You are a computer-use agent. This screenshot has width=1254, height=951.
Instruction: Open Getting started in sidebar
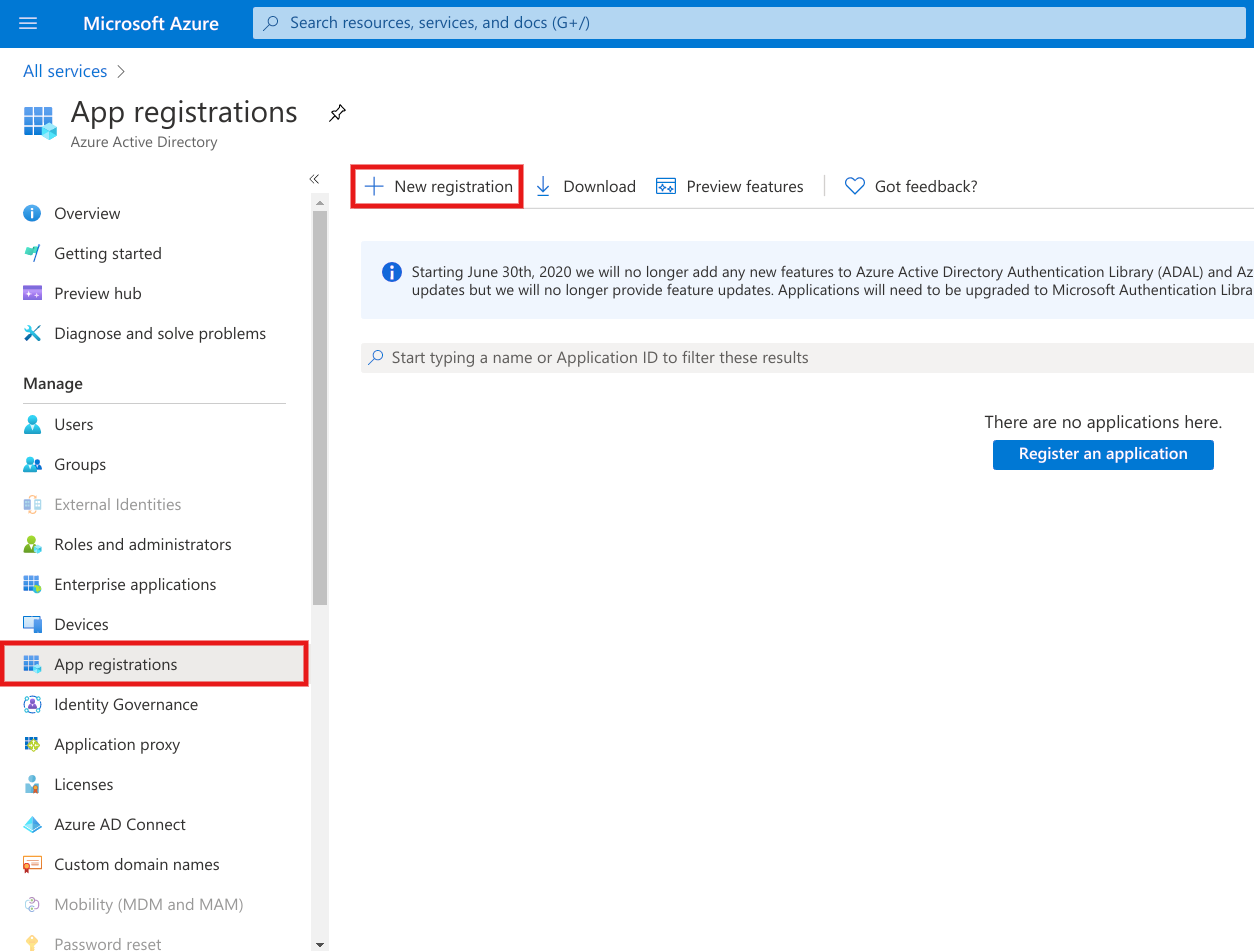coord(108,253)
